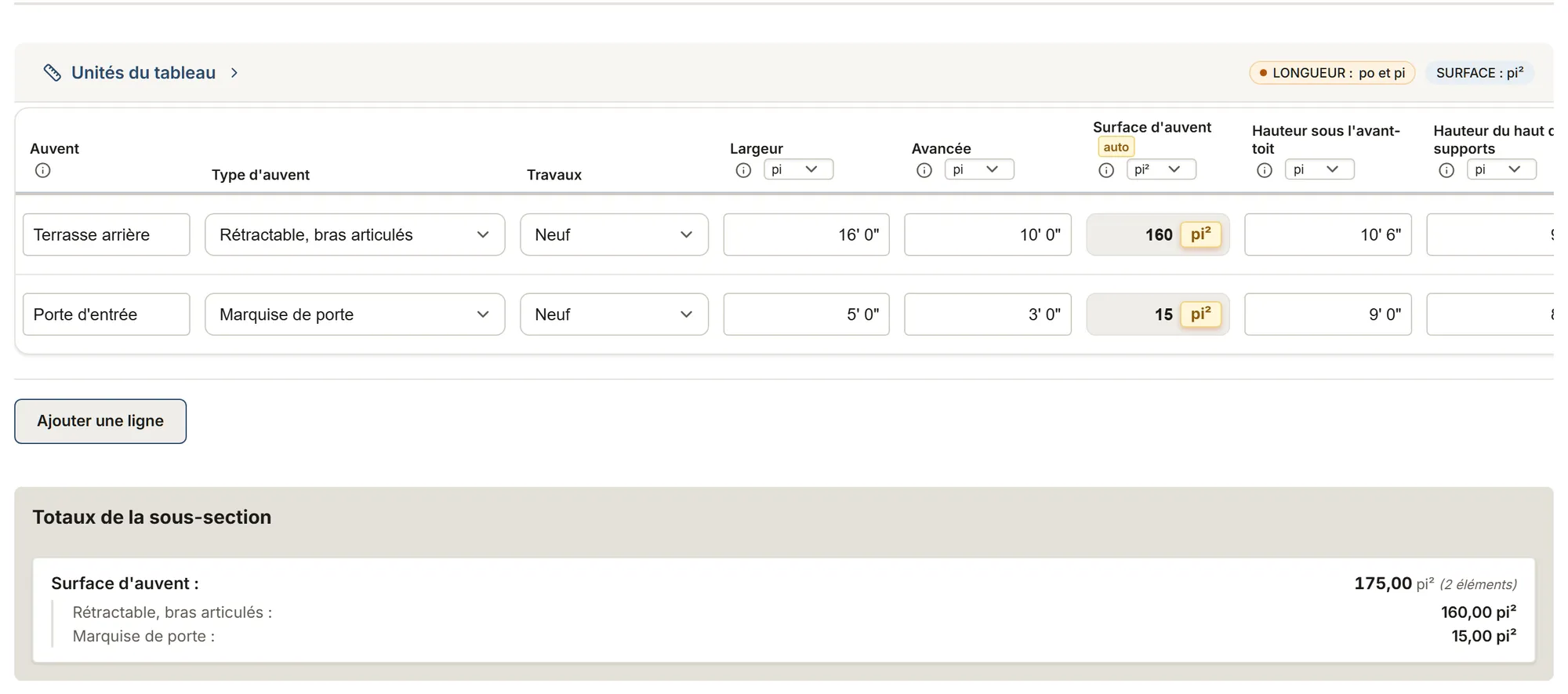Viewport: 1568px width, 694px height.
Task: Click the ruler icon beside Unités du tableau
Action: [52, 73]
